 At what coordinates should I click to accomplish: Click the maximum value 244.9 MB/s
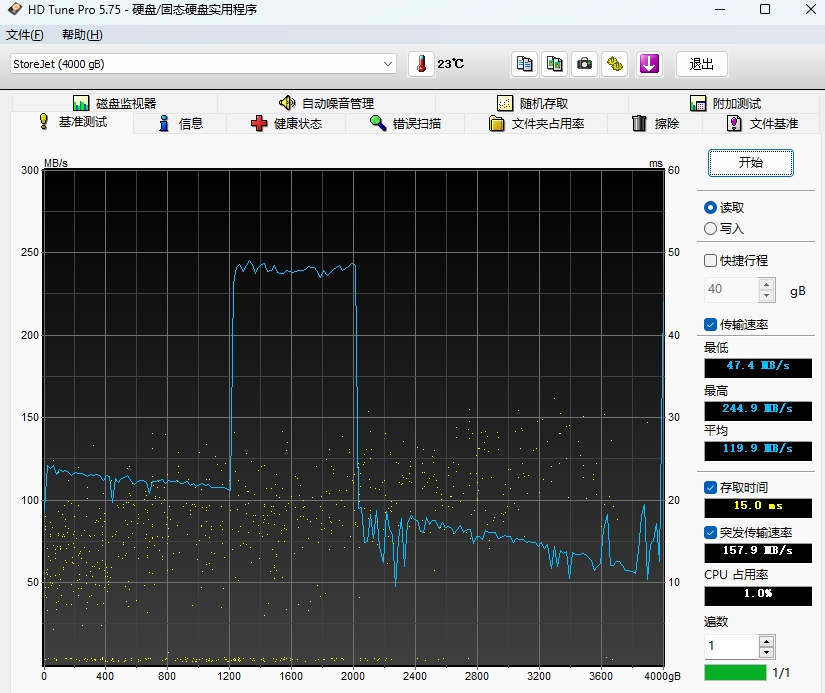758,410
